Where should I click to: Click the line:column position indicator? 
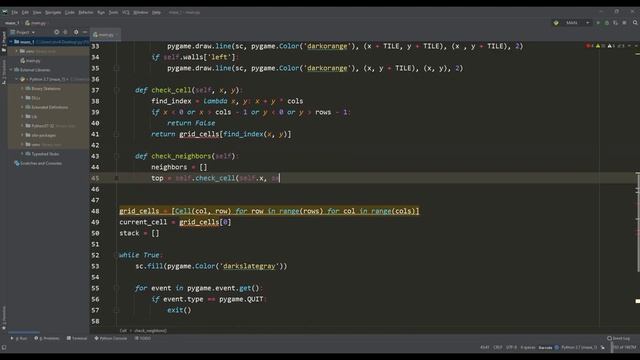484,348
